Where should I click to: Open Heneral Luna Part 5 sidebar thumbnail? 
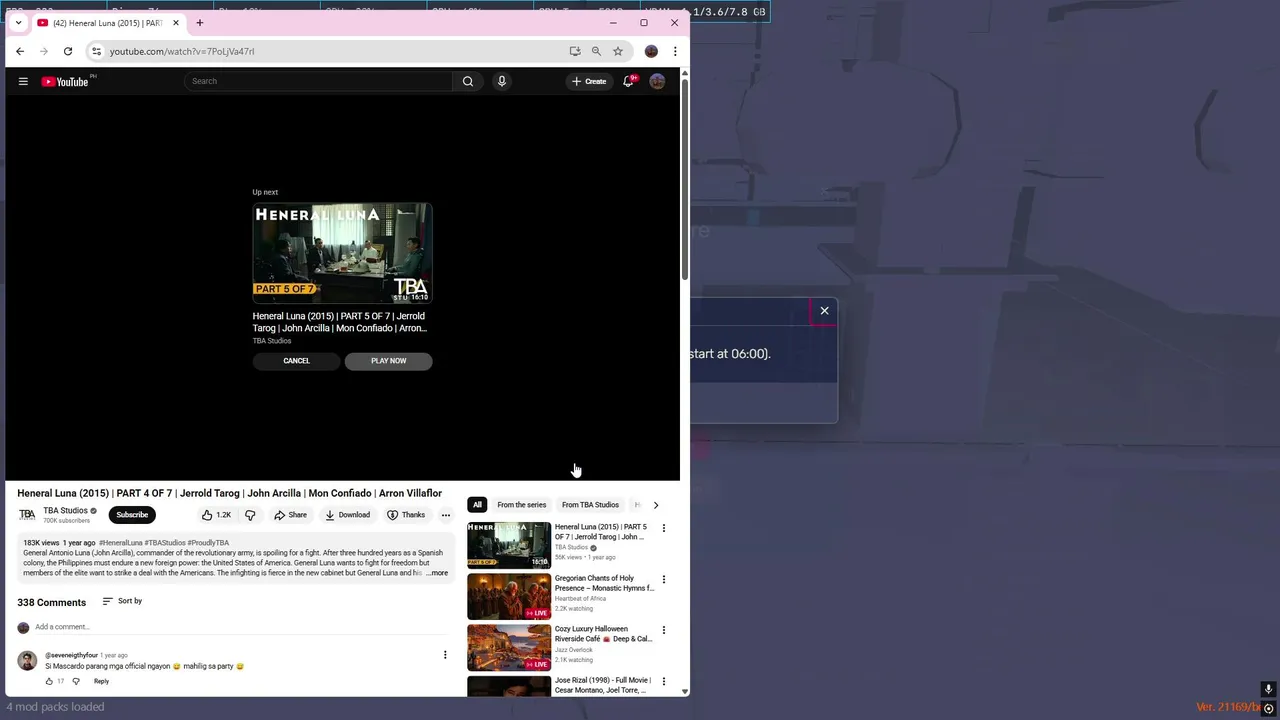coord(509,545)
